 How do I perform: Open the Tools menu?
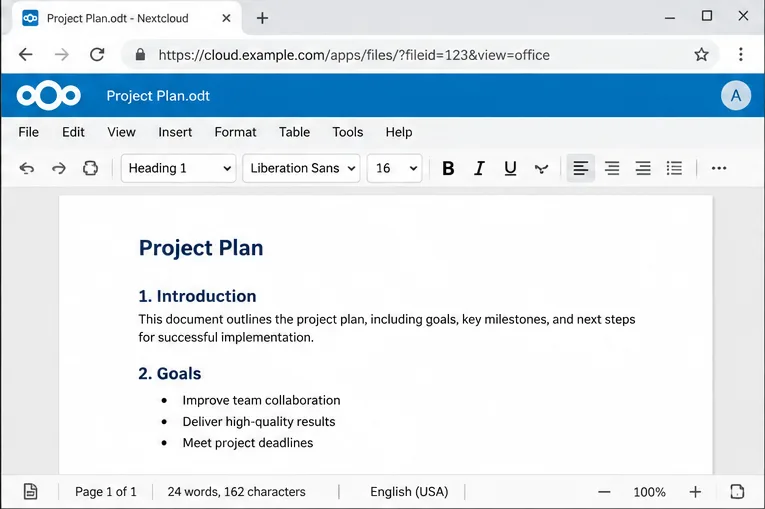coord(348,132)
